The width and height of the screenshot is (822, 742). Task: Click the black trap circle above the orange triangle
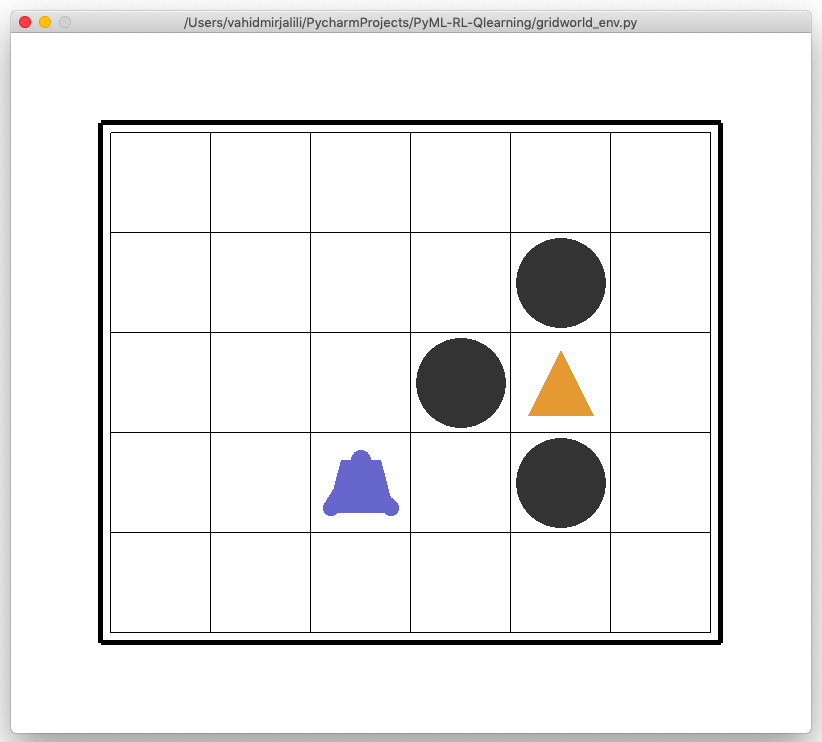[560, 283]
